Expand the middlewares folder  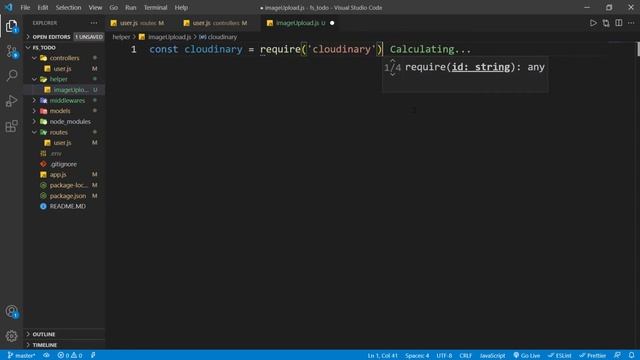(x=64, y=100)
